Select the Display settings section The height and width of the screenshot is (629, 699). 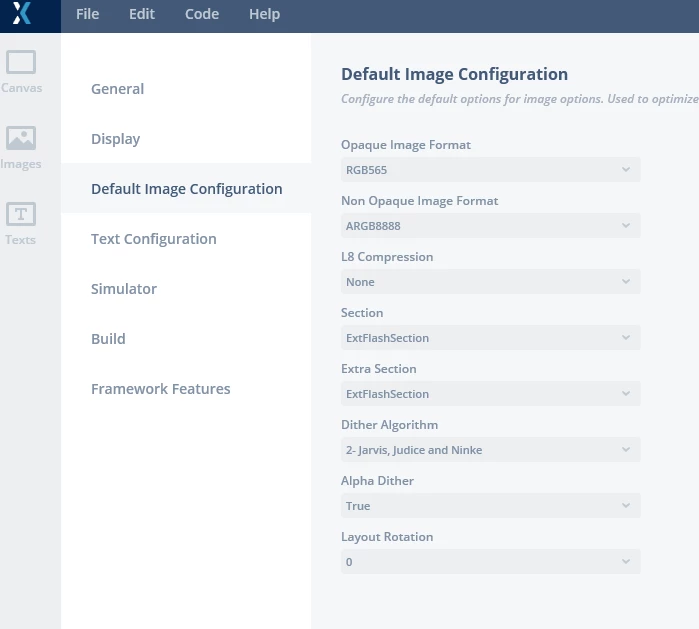point(115,139)
